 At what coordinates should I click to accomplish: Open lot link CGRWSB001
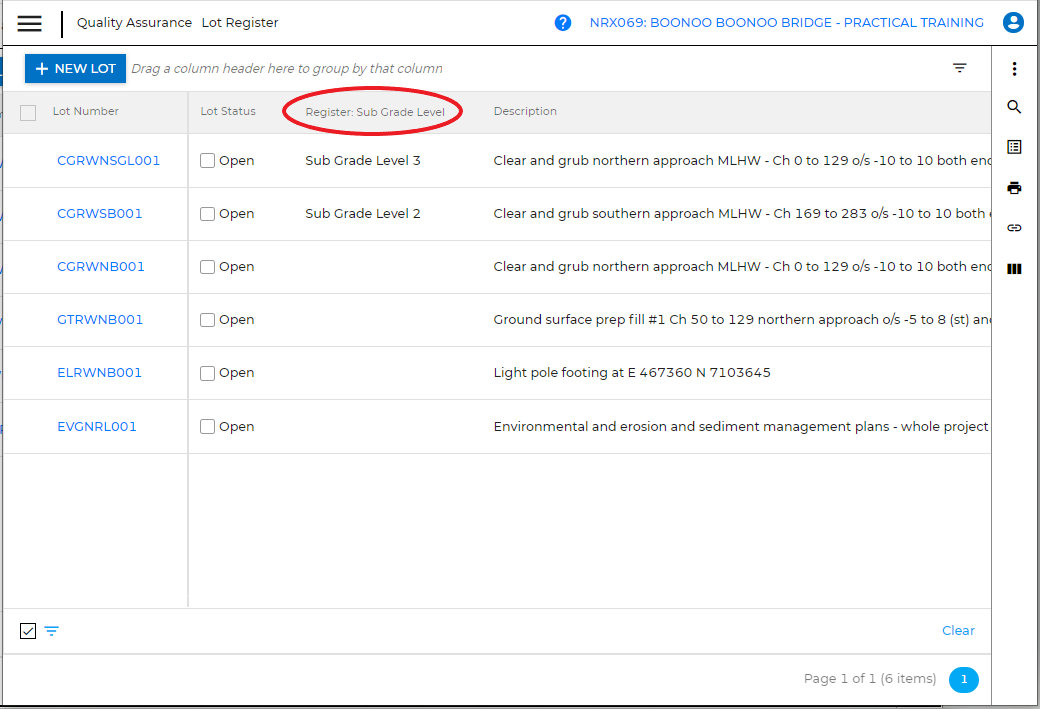(x=100, y=214)
